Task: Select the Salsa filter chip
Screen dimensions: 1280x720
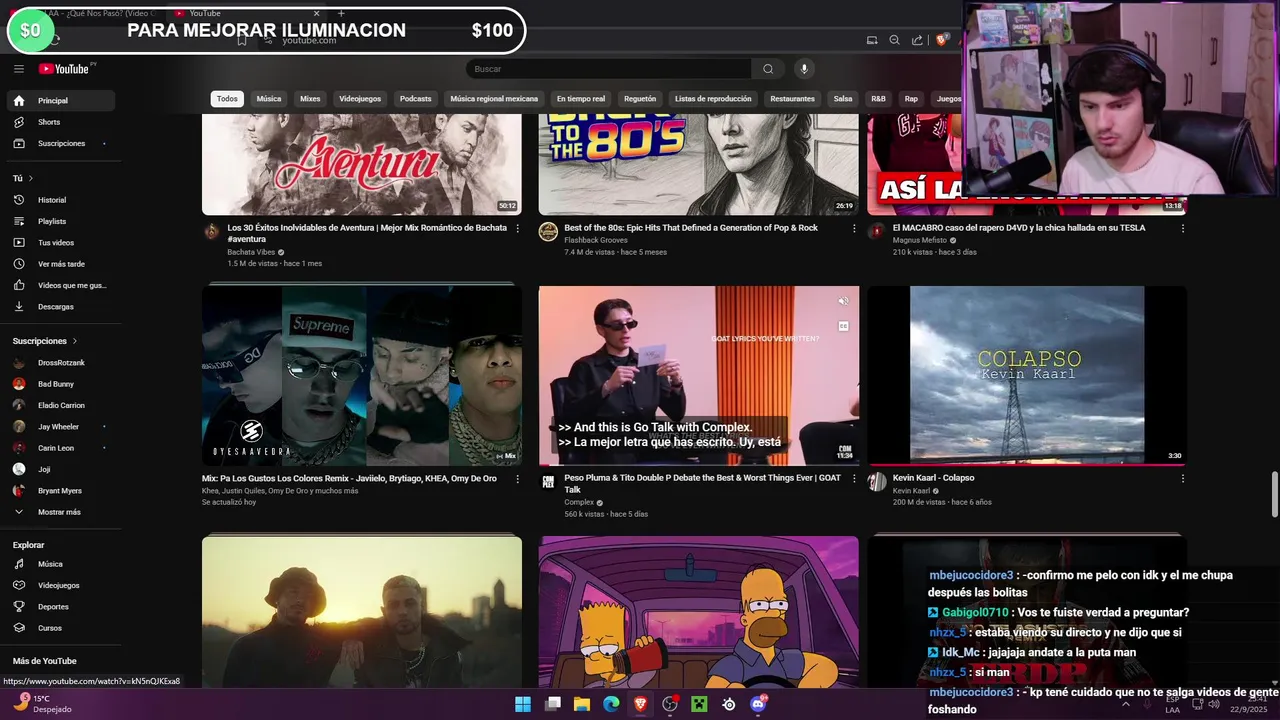Action: pos(843,99)
